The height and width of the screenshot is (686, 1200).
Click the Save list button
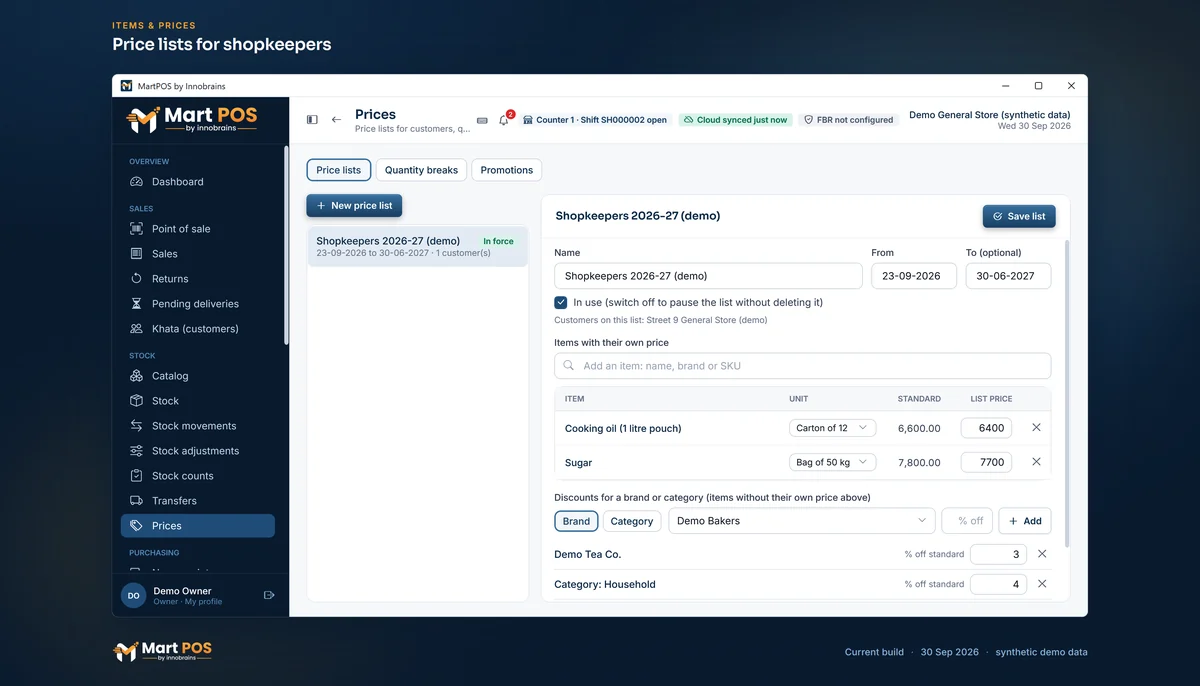[x=1019, y=216]
